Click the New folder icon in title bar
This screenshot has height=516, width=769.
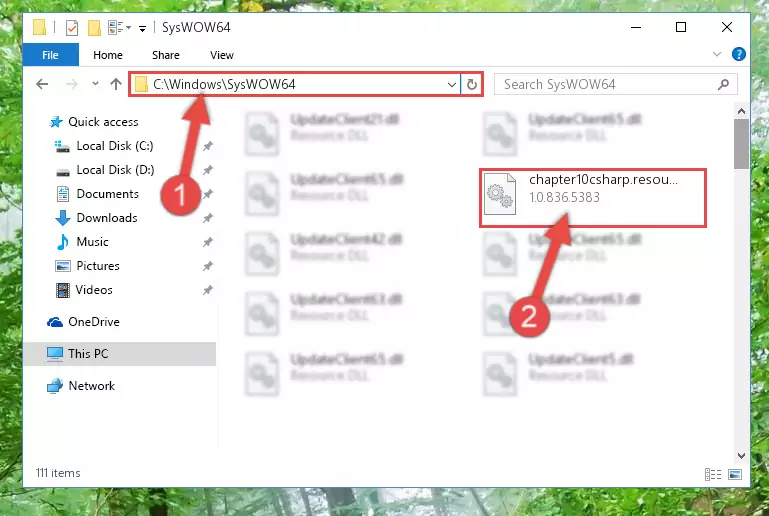pyautogui.click(x=94, y=27)
